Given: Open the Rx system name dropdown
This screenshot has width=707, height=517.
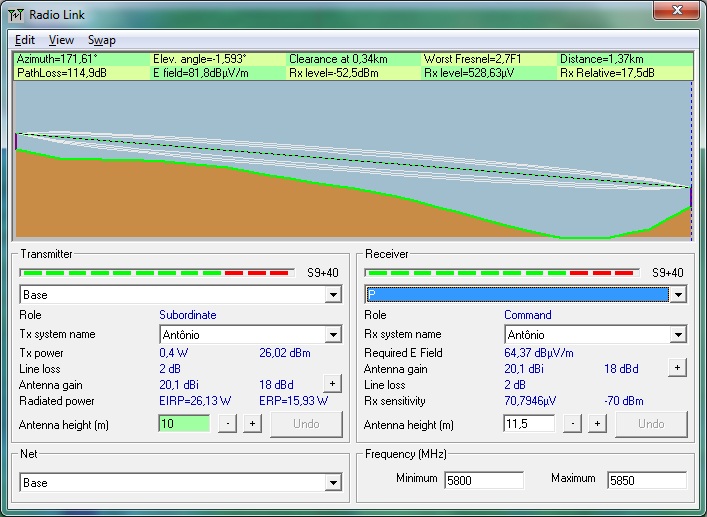Looking at the screenshot, I should [678, 335].
